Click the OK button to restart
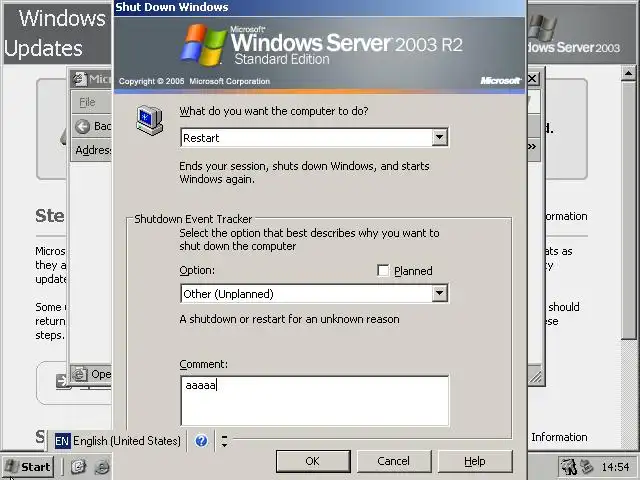The image size is (640, 480). click(x=313, y=461)
